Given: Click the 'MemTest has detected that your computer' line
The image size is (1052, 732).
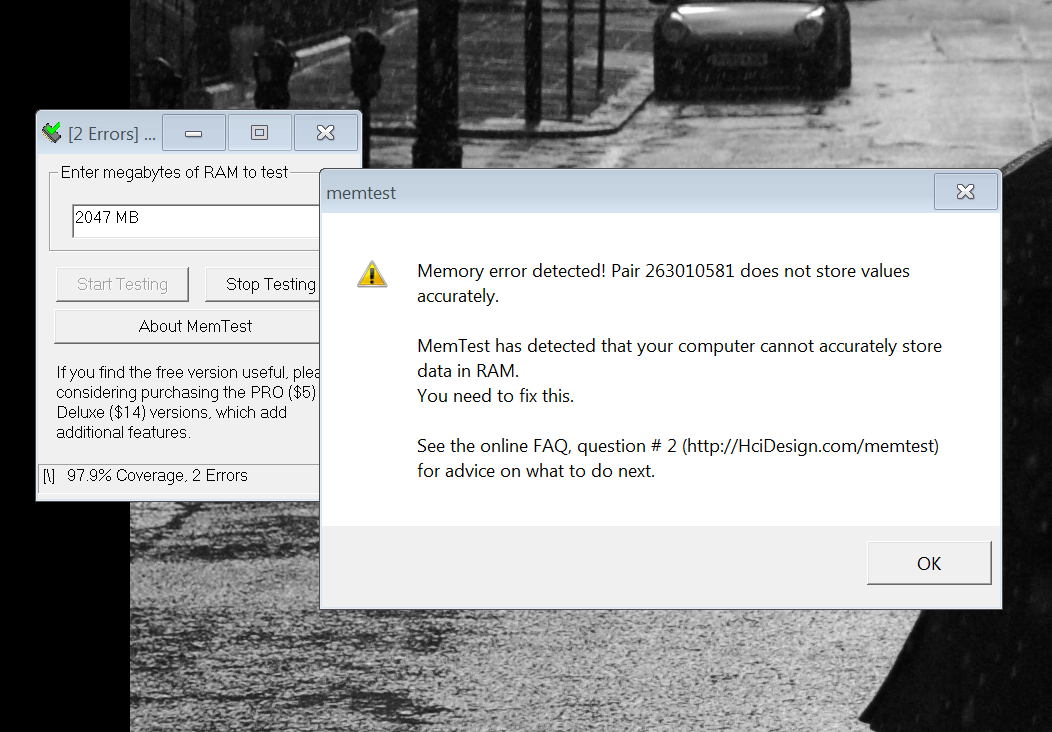Looking at the screenshot, I should (680, 346).
